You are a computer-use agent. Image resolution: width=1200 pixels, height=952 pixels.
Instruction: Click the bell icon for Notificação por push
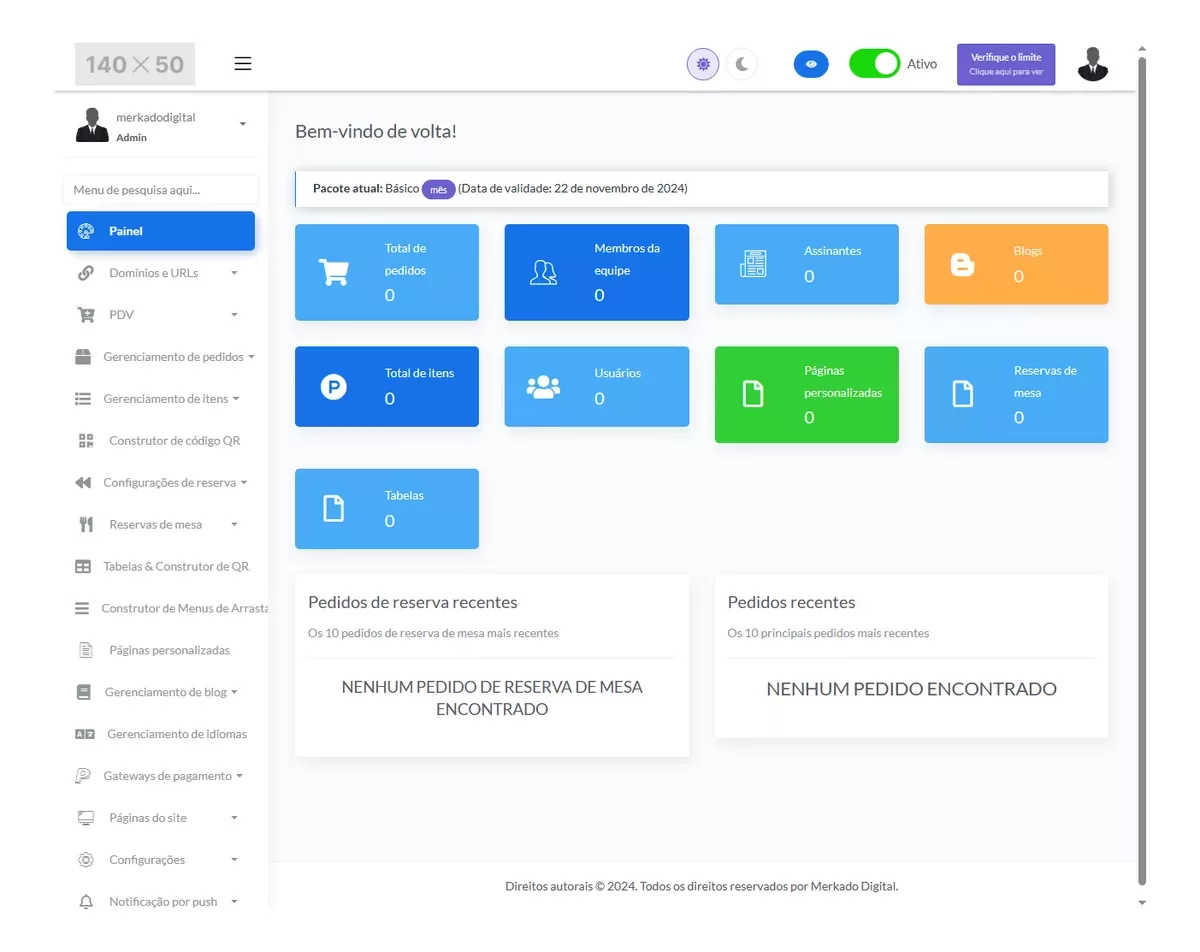86,902
